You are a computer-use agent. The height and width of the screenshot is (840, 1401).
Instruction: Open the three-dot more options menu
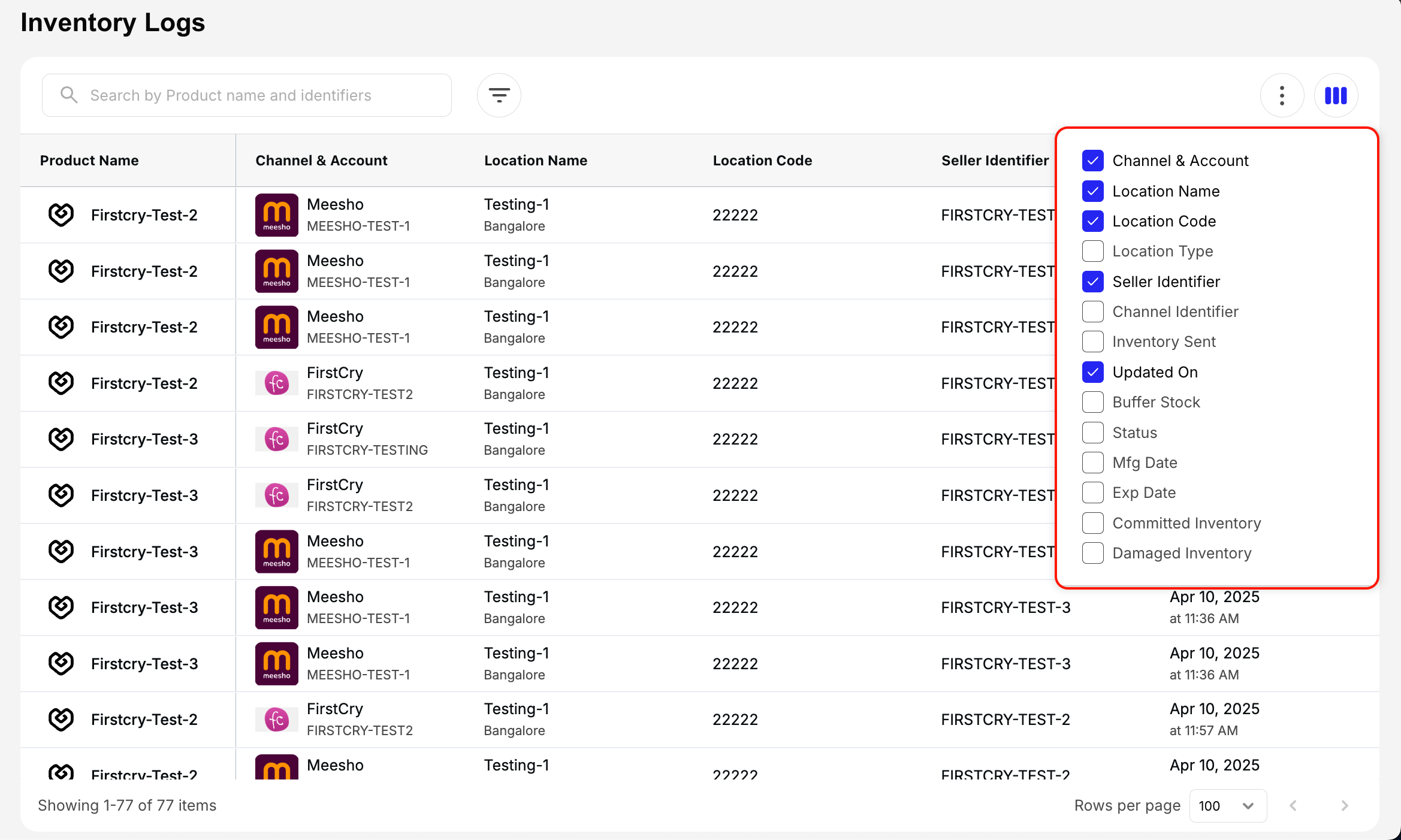tap(1282, 95)
